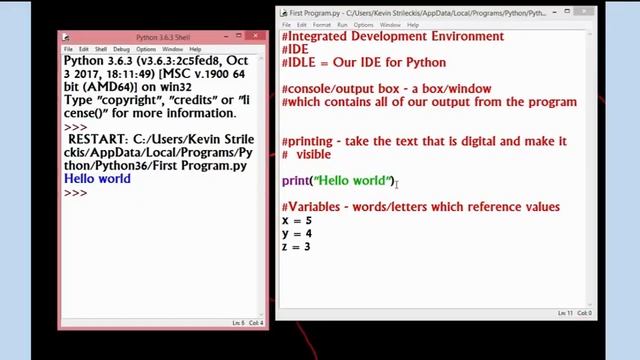Image resolution: width=640 pixels, height=360 pixels.
Task: Open Shell menu in Python Shell window
Action: coord(101,49)
